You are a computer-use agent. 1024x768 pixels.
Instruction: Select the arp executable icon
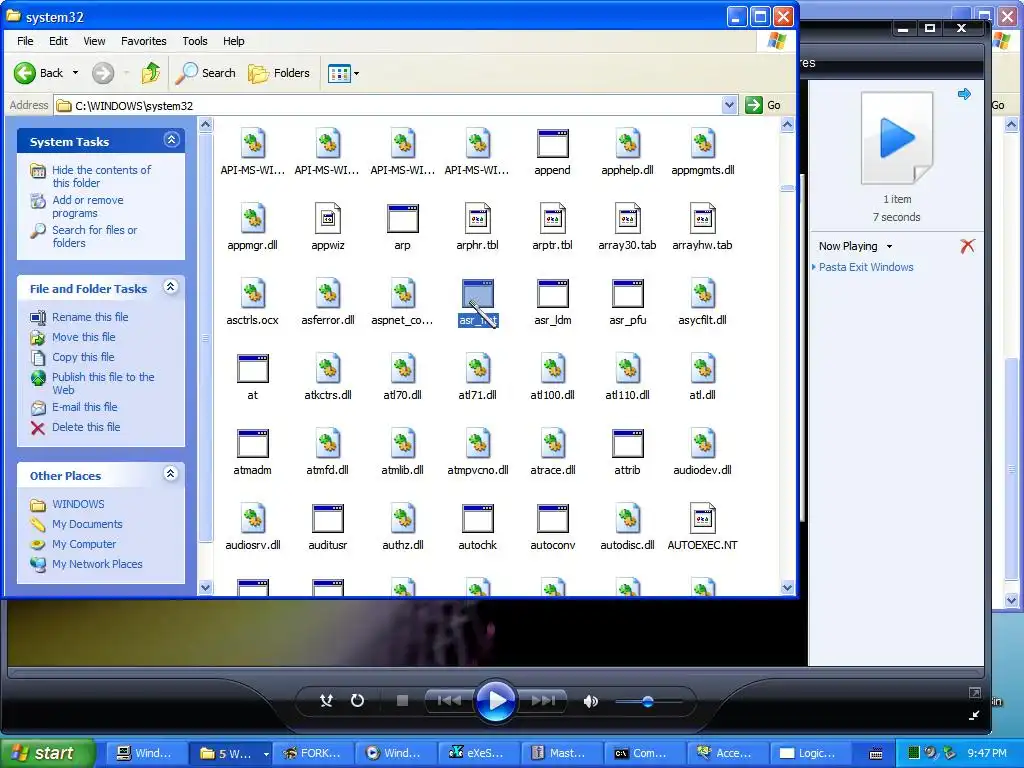[402, 219]
